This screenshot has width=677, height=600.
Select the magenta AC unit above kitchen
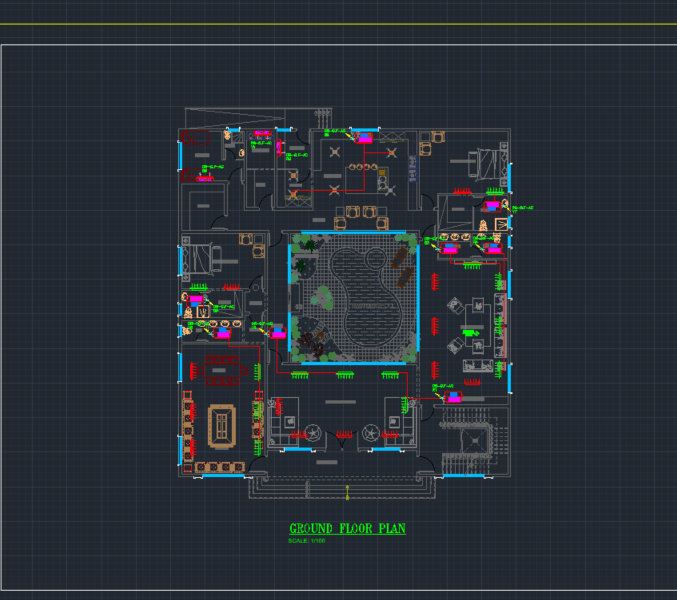(365, 139)
